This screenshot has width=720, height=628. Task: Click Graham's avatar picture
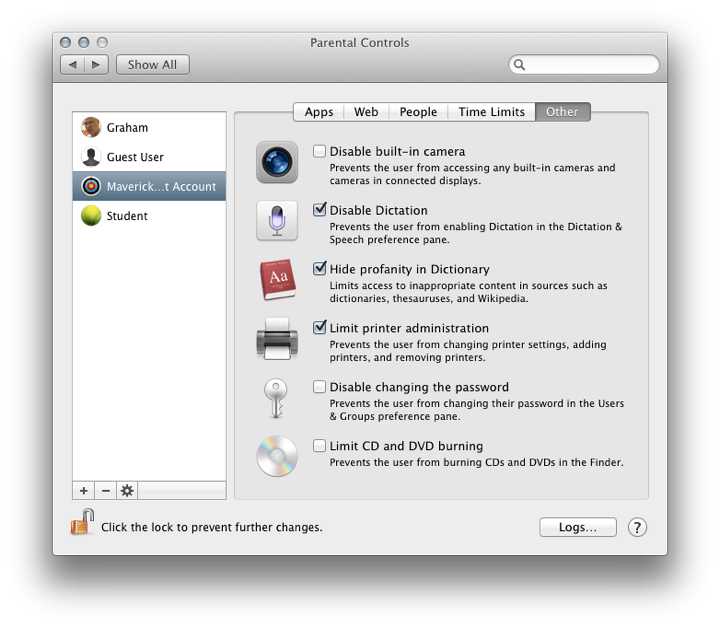coord(91,127)
